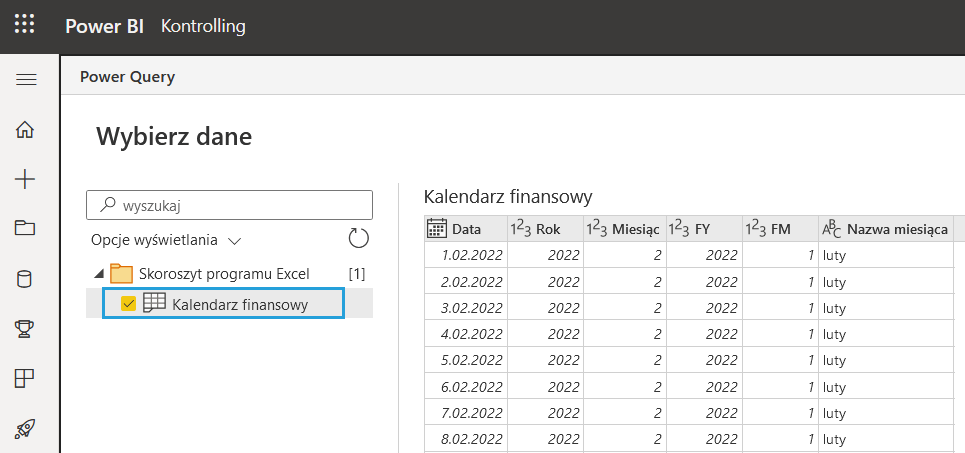Go to Home in sidebar
Viewport: 965px width, 453px height.
click(25, 129)
